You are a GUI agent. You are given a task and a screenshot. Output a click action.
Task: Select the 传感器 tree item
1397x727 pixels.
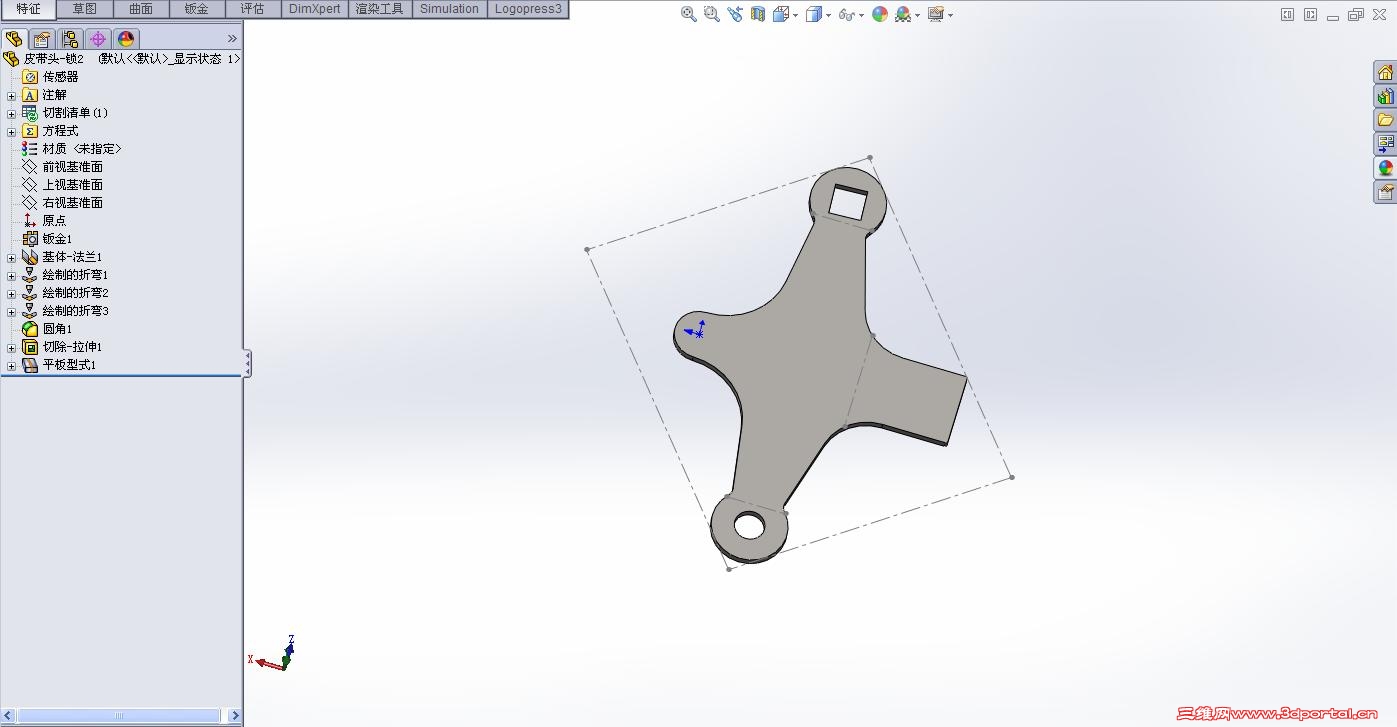coord(50,77)
